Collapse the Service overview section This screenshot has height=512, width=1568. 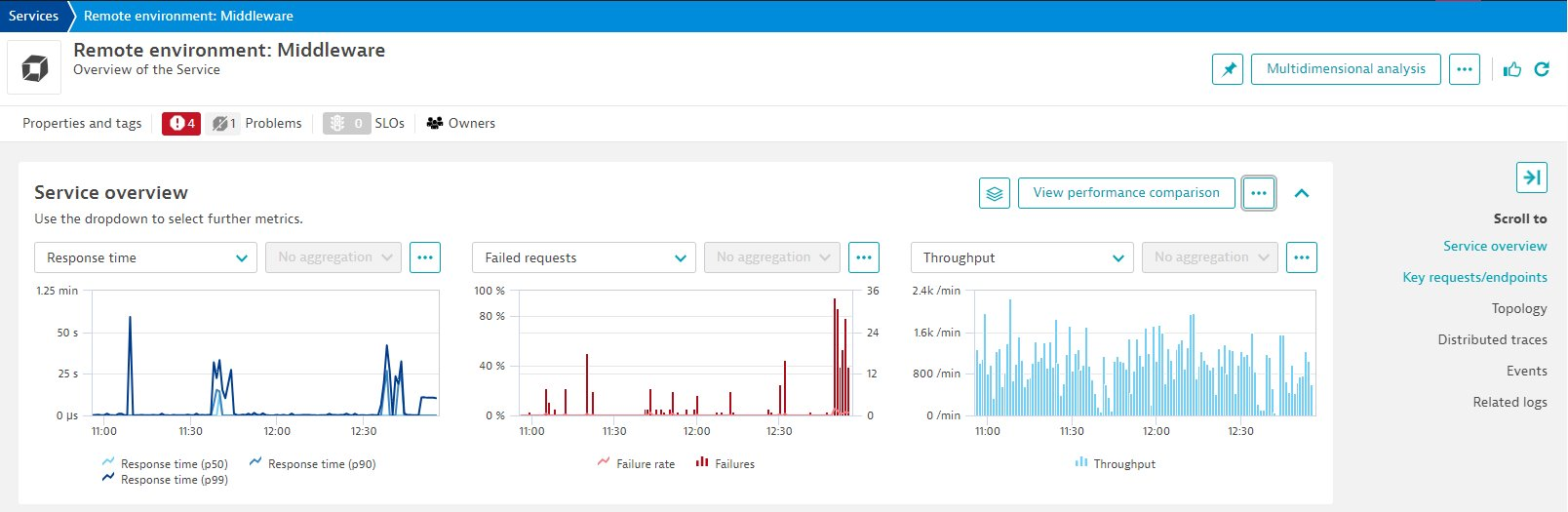[x=1301, y=193]
